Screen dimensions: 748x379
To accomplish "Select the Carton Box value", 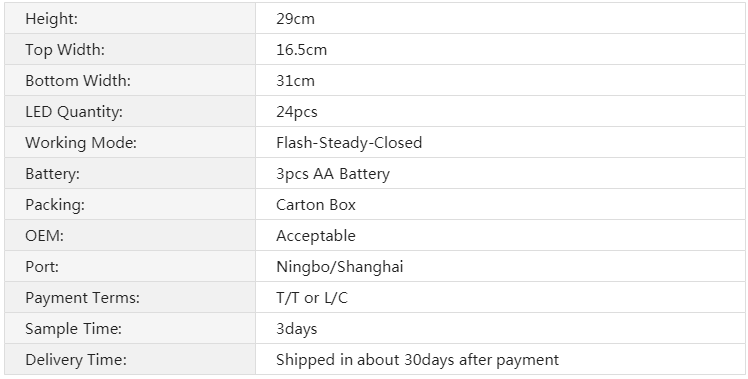I will point(316,204).
